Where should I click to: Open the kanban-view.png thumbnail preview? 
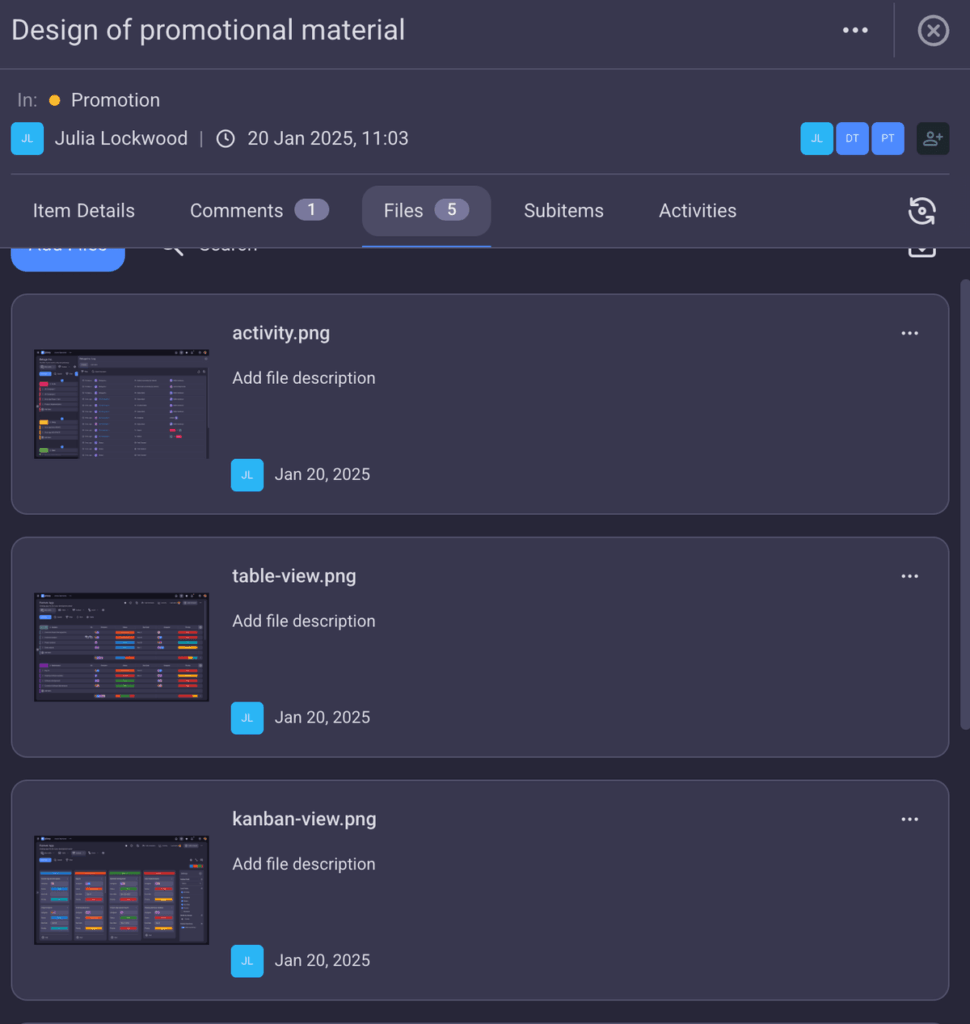[x=121, y=889]
